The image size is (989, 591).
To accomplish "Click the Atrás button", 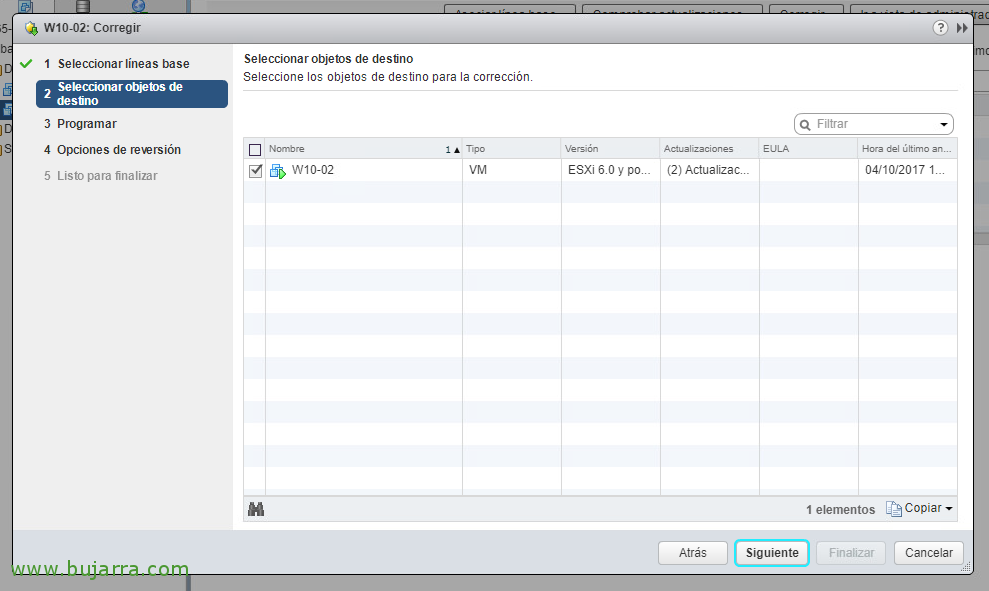I will coord(693,553).
